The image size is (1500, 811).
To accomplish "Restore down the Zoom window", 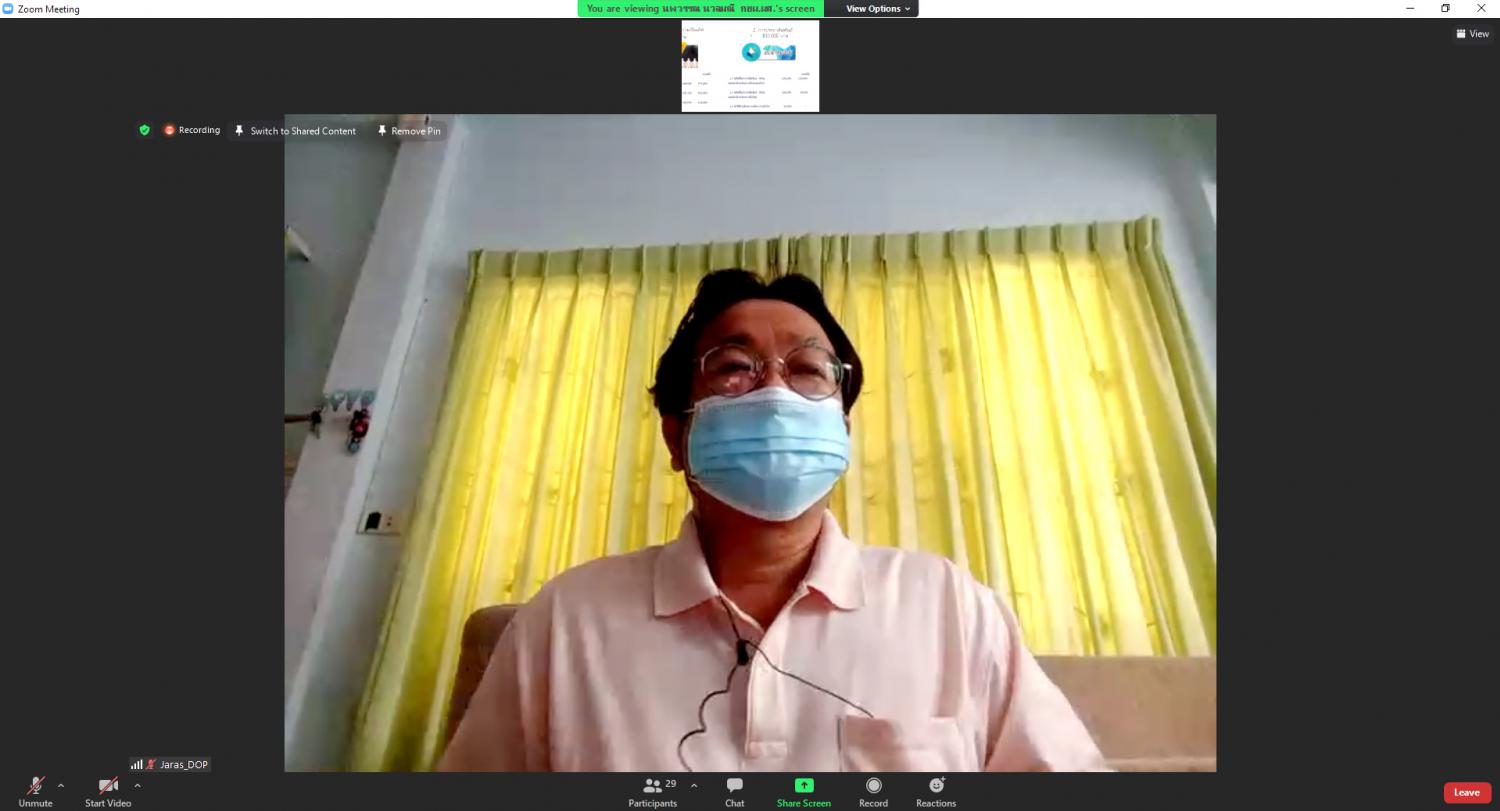I will [x=1445, y=9].
